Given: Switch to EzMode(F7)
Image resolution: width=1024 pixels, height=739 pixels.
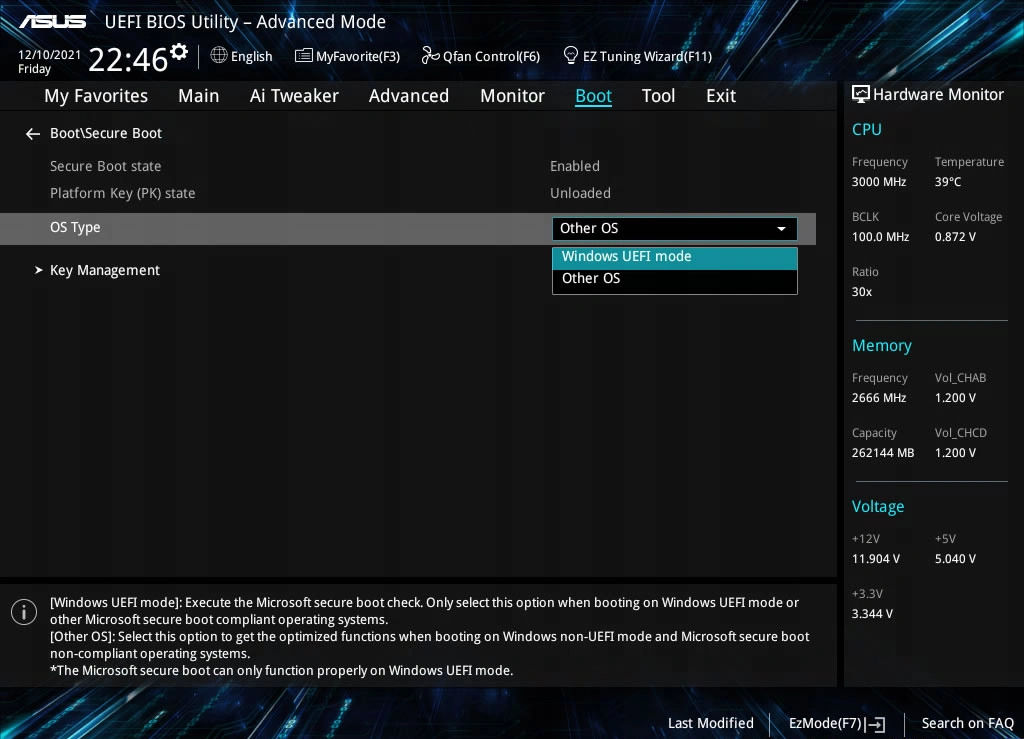Looking at the screenshot, I should pyautogui.click(x=837, y=723).
